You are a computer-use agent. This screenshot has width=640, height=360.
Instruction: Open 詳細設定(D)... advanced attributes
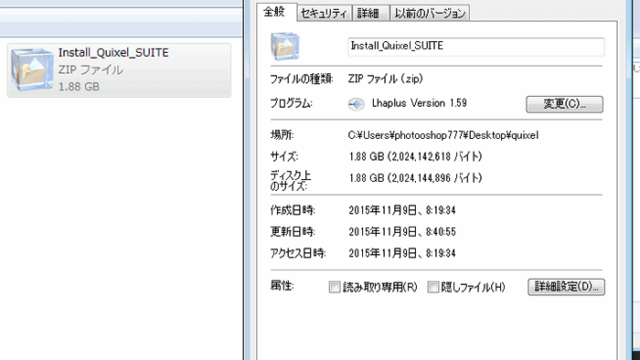(x=566, y=287)
